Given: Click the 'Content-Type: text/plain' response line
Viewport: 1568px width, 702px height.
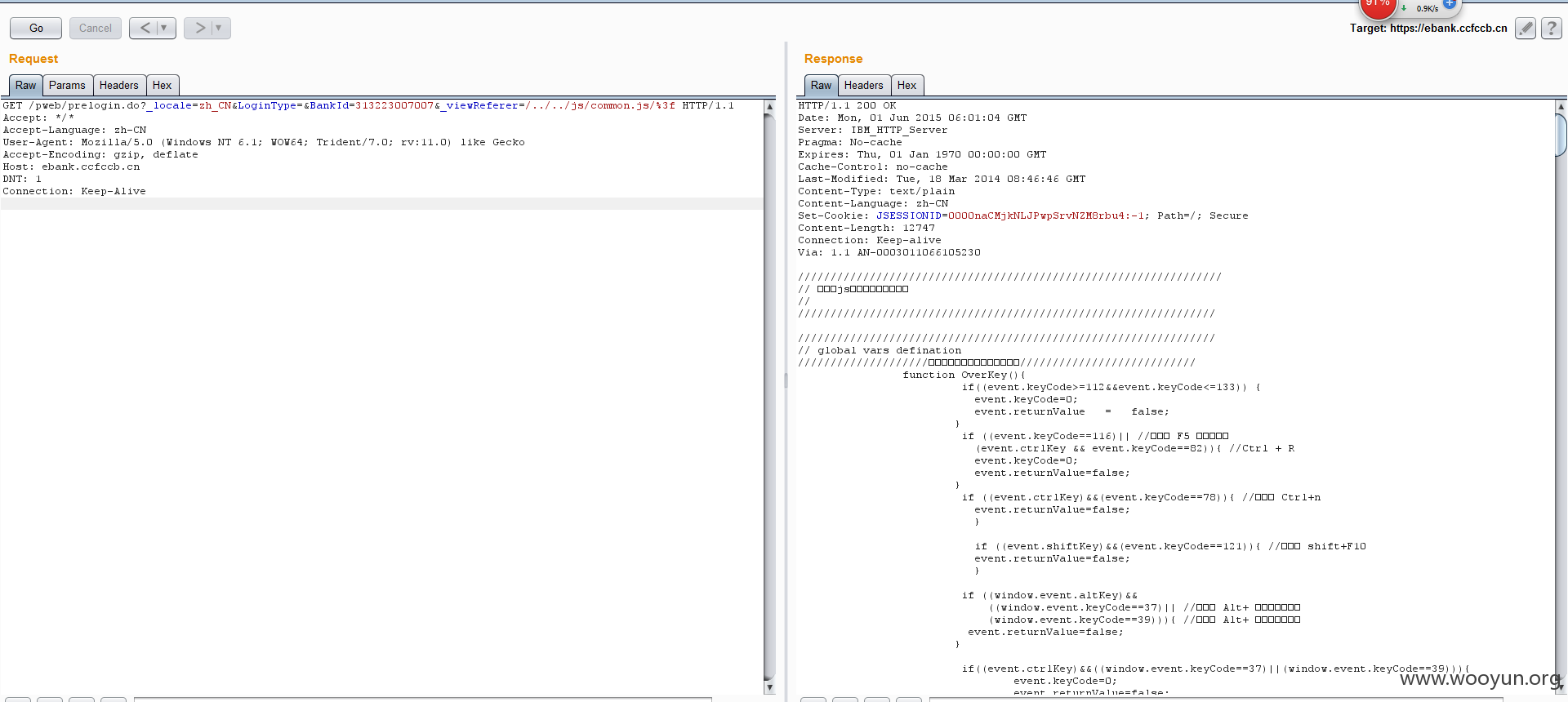Looking at the screenshot, I should click(876, 191).
